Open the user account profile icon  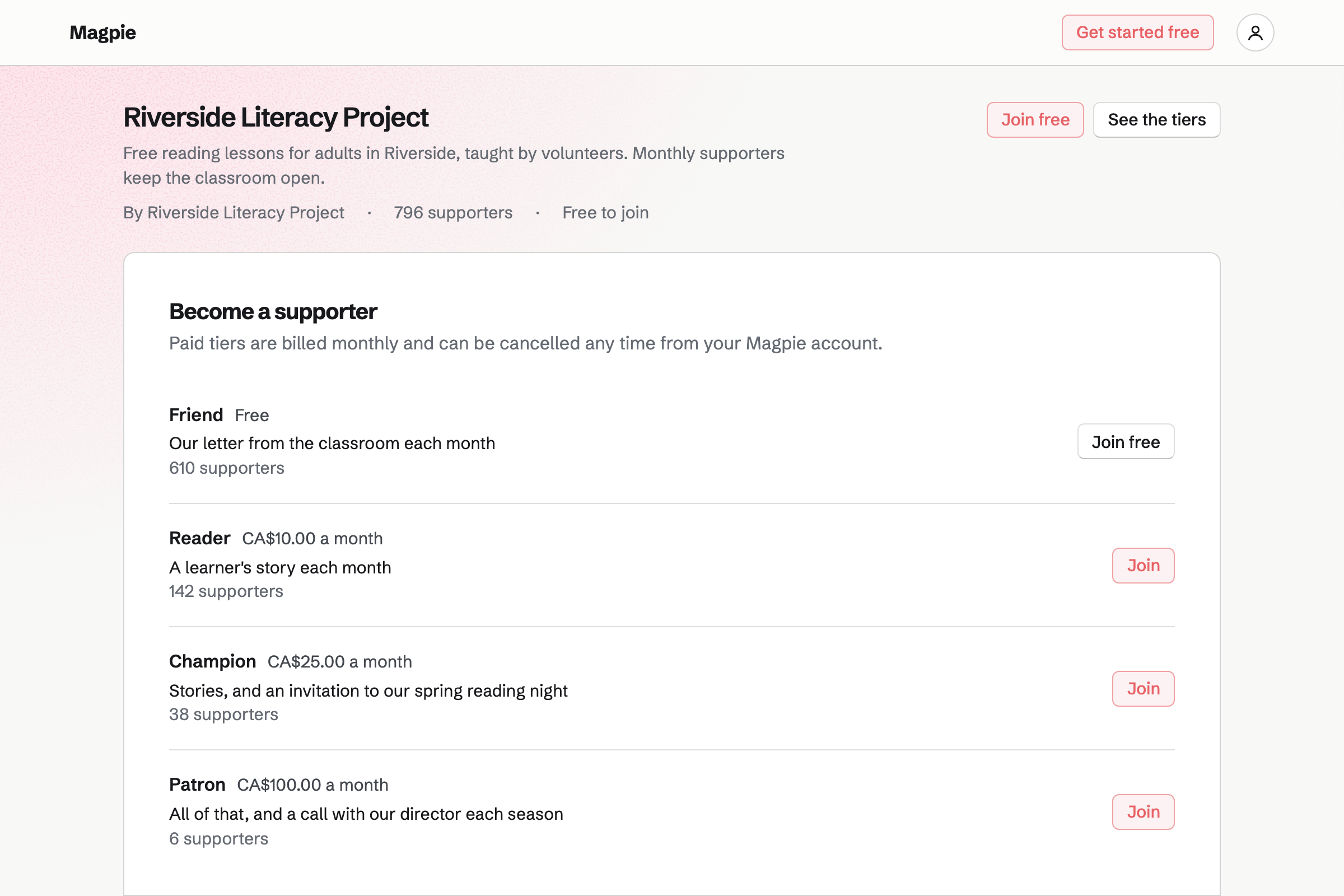pyautogui.click(x=1255, y=32)
